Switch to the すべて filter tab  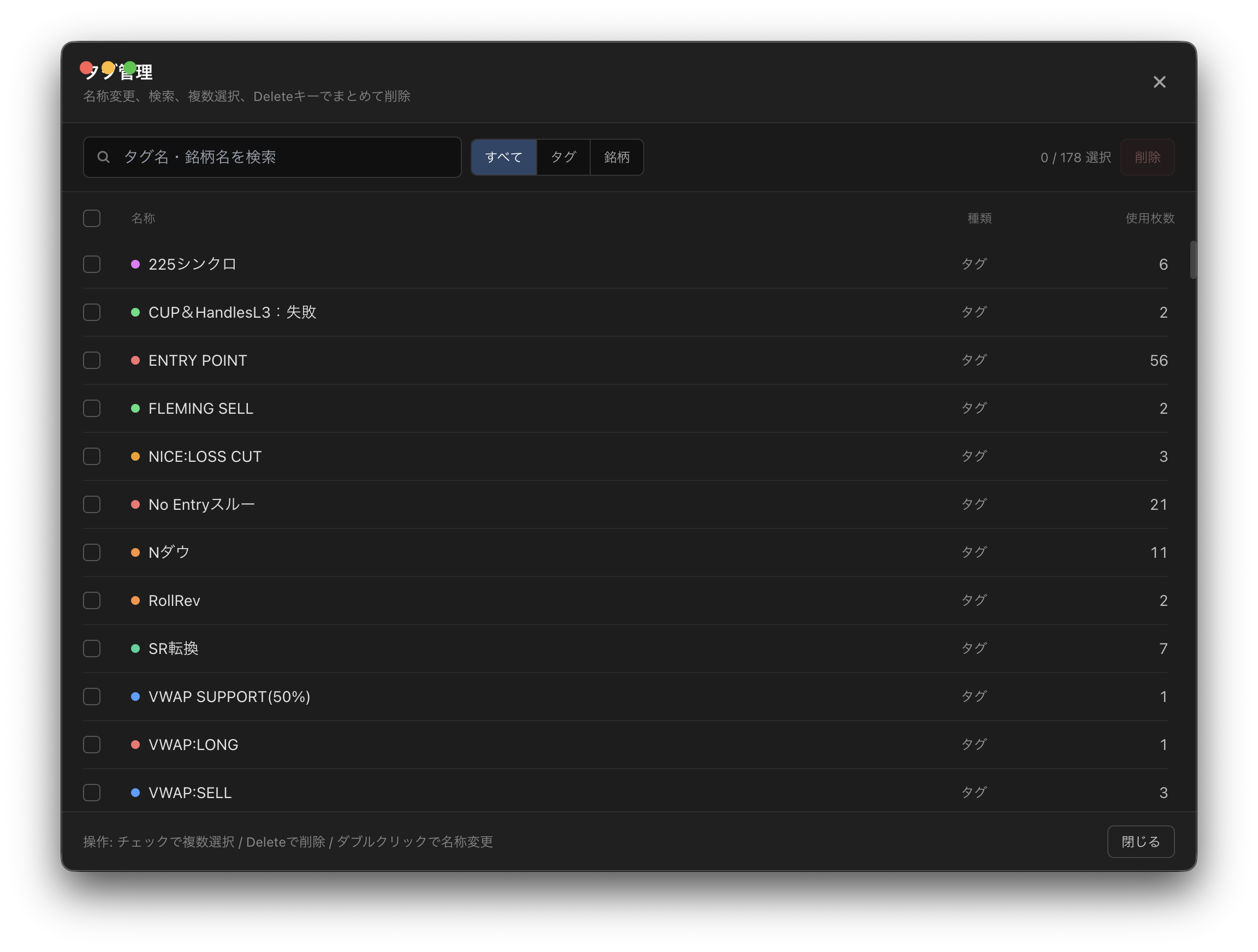[504, 157]
